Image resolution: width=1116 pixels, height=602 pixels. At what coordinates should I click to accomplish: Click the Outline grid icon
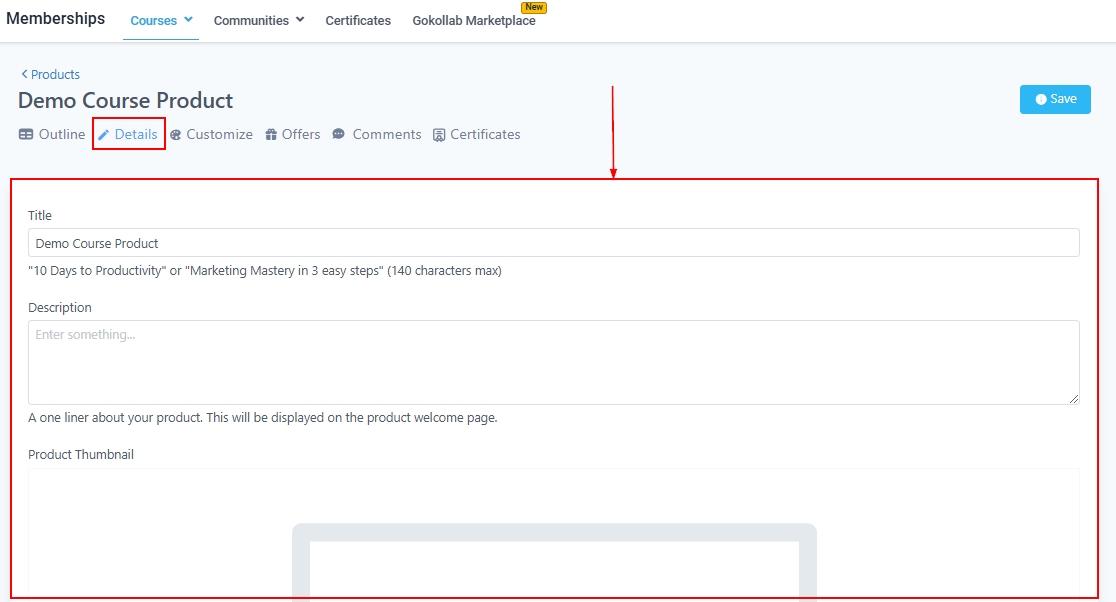coord(26,134)
